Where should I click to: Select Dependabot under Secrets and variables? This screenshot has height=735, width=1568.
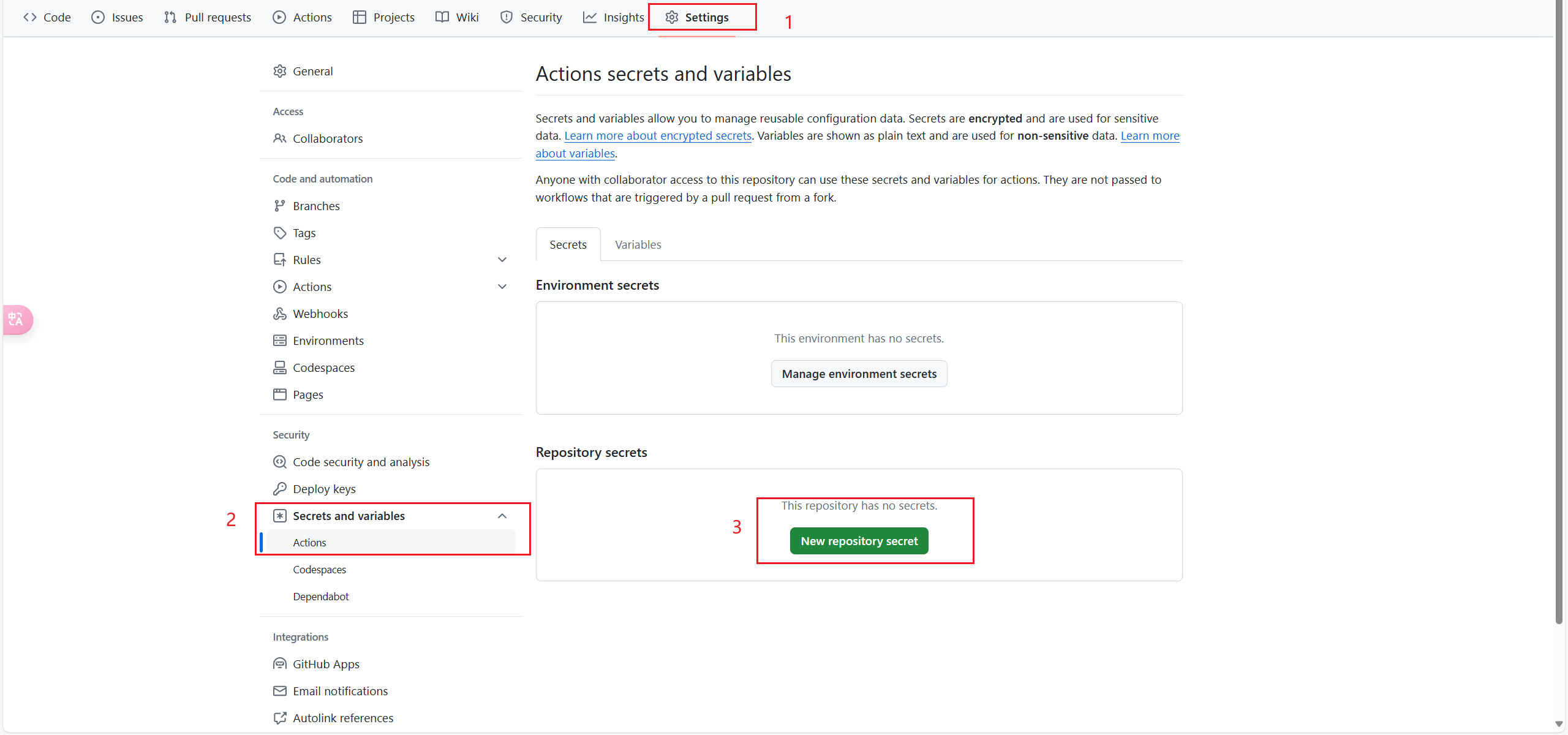click(320, 597)
